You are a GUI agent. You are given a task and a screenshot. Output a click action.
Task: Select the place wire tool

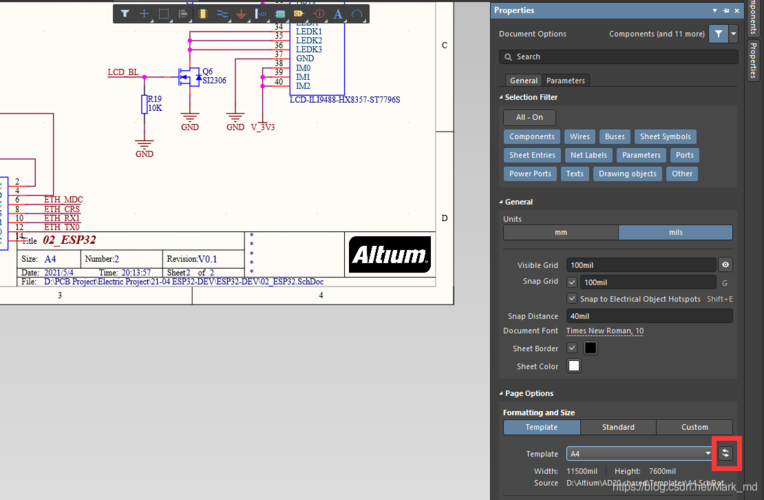(222, 14)
